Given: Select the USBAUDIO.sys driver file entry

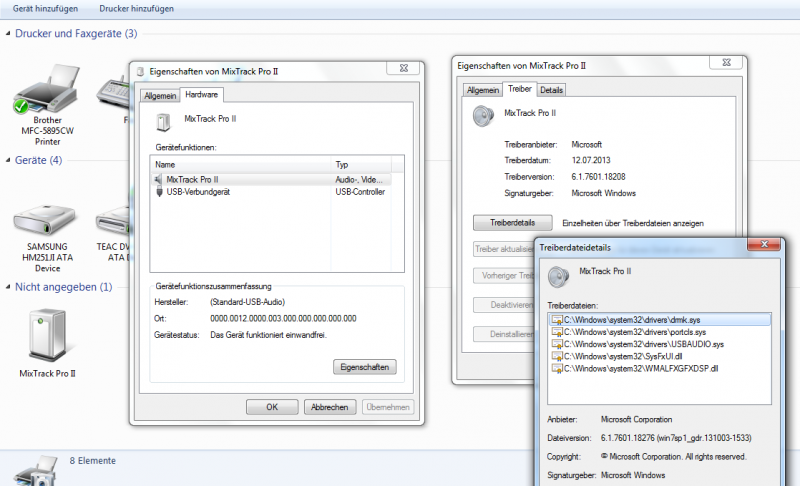Looking at the screenshot, I should pos(660,344).
